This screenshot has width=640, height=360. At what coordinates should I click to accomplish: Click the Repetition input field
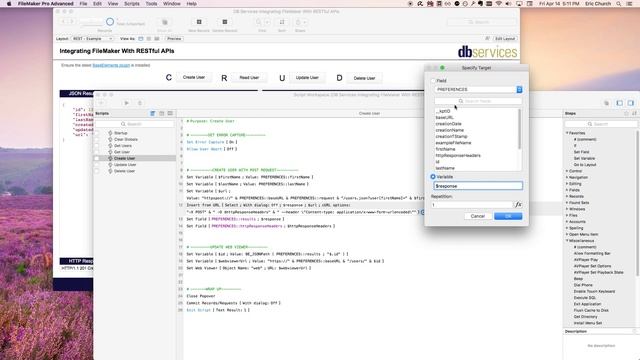coord(473,204)
